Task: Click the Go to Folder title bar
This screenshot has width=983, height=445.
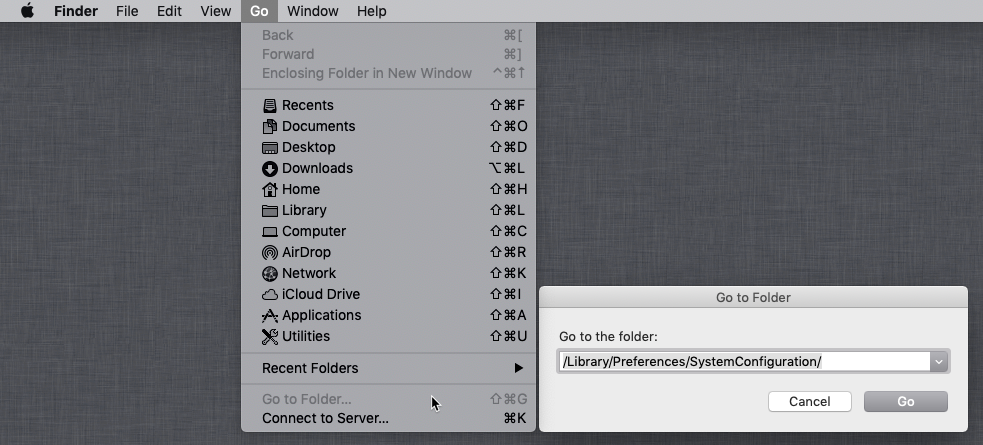Action: tap(753, 297)
